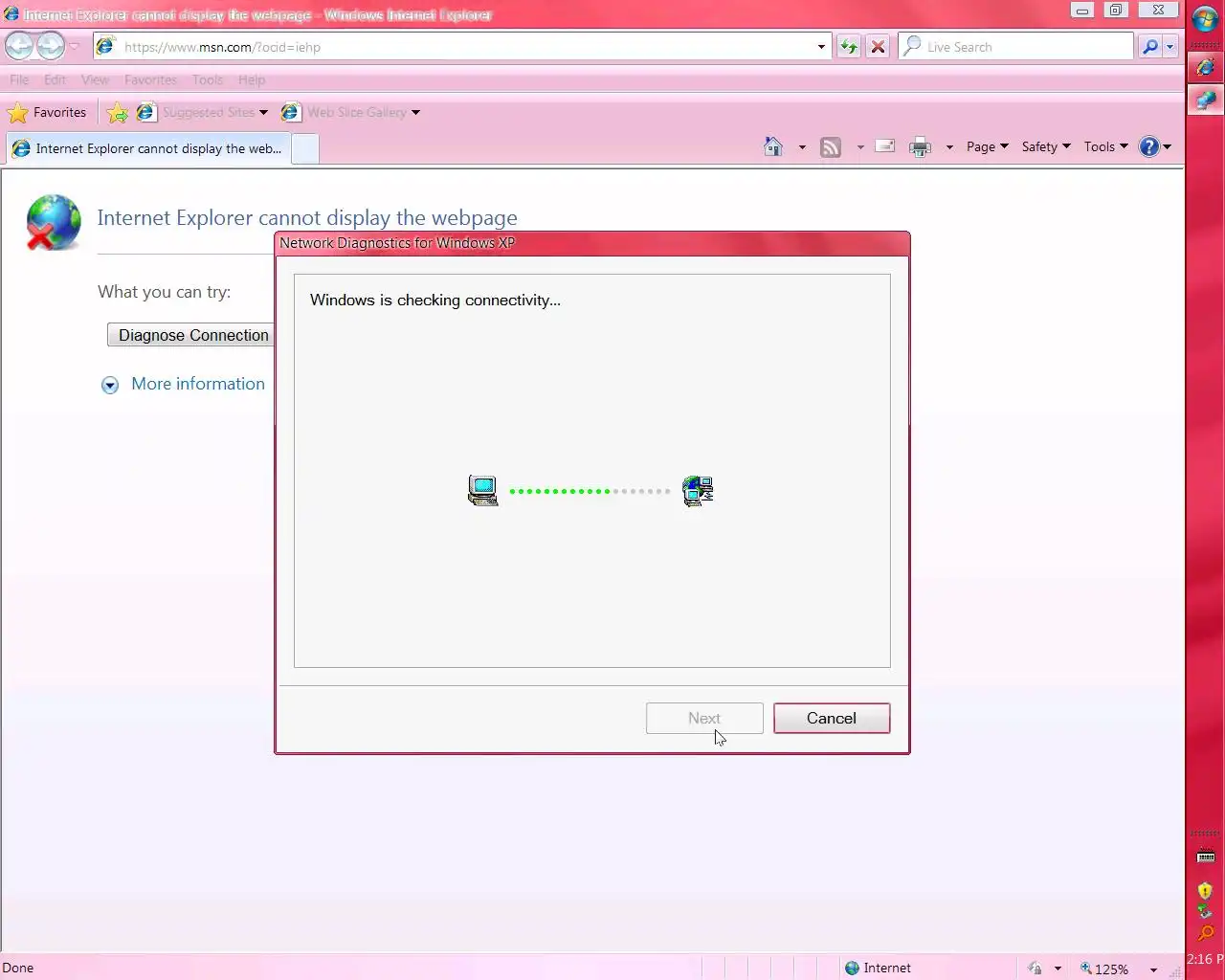Image resolution: width=1225 pixels, height=980 pixels.
Task: Click the Read Mail envelope icon
Action: [885, 146]
